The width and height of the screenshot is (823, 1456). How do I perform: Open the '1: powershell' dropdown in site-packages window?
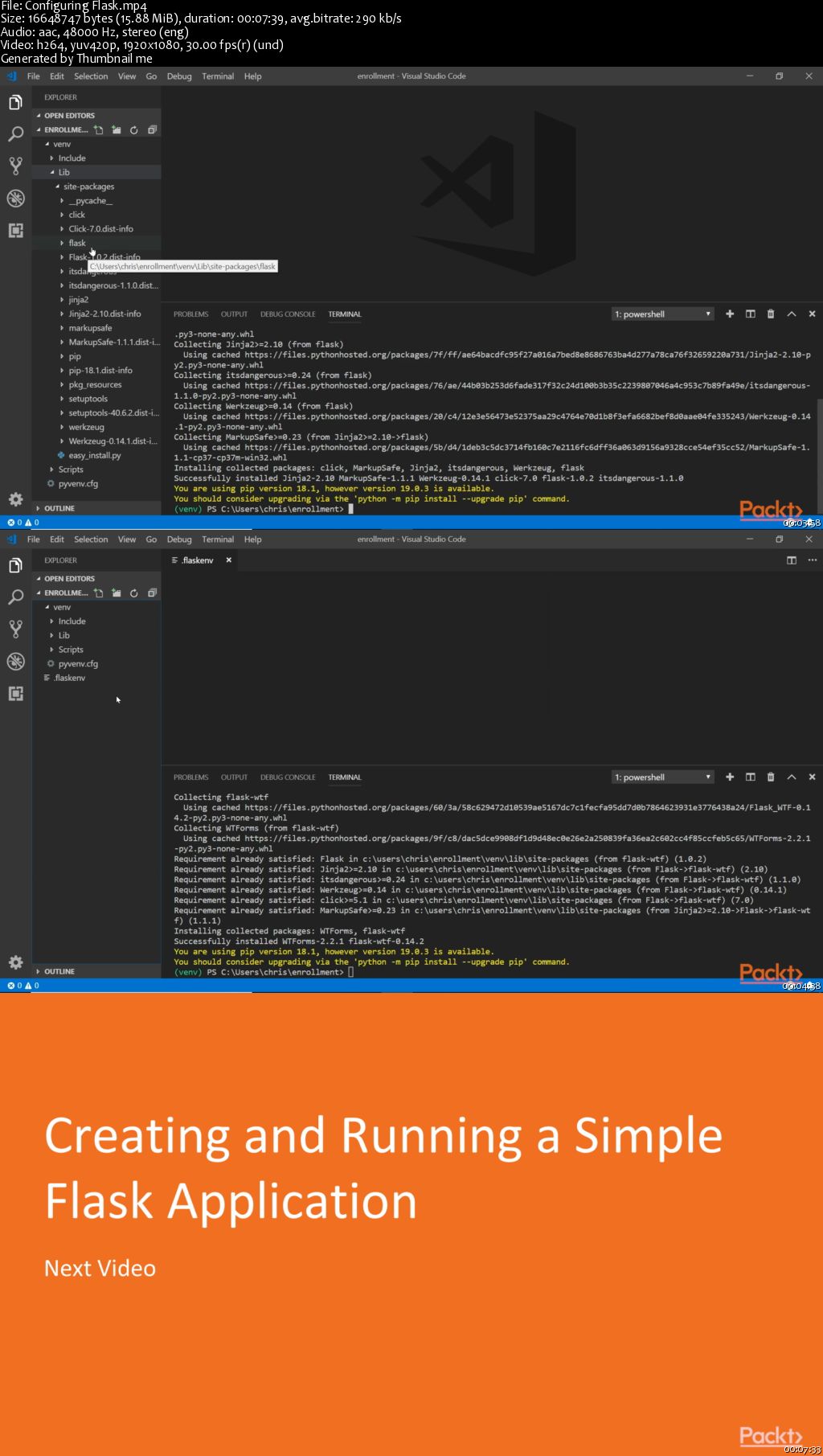tap(663, 314)
